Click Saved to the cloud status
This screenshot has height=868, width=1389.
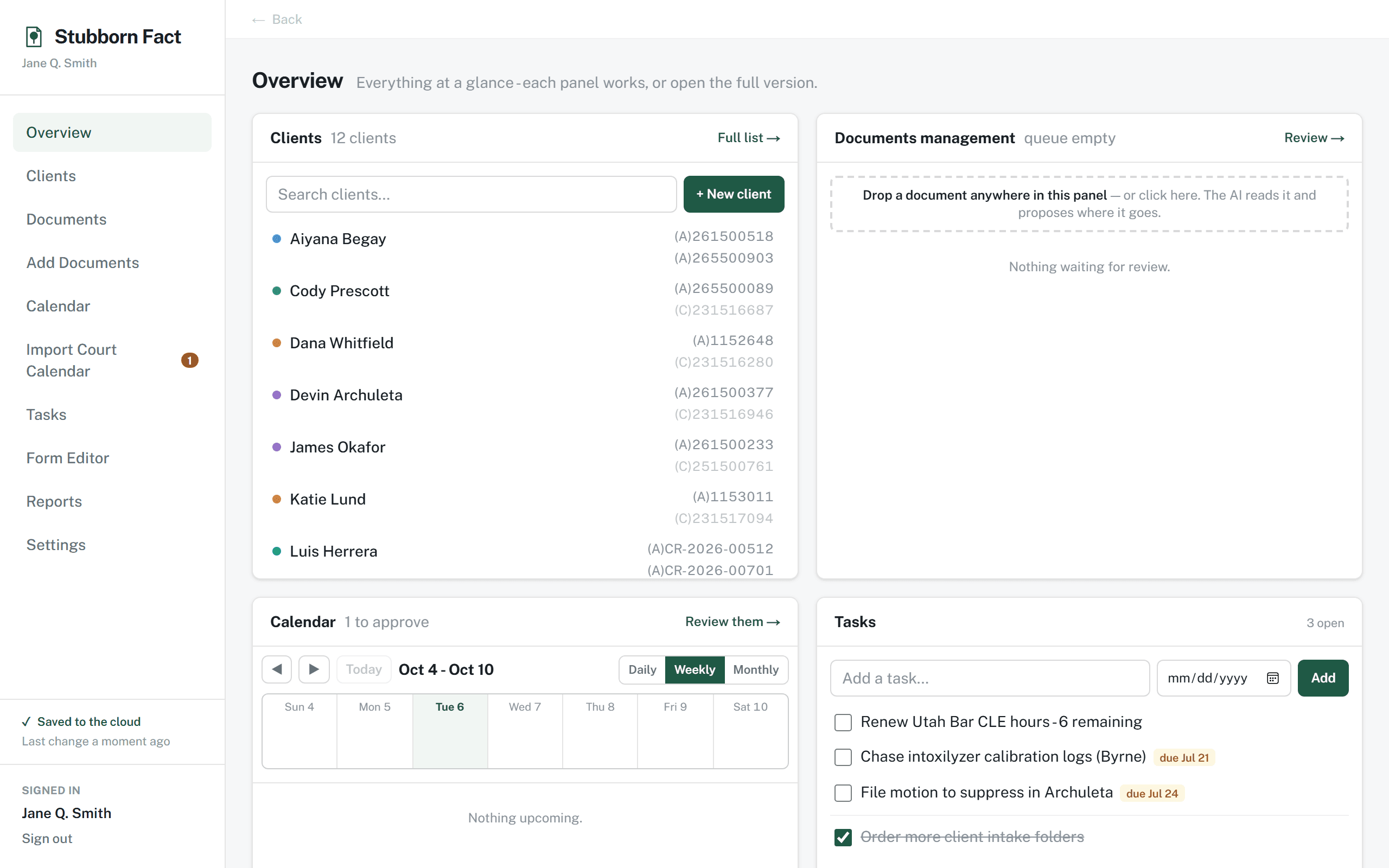(x=81, y=722)
